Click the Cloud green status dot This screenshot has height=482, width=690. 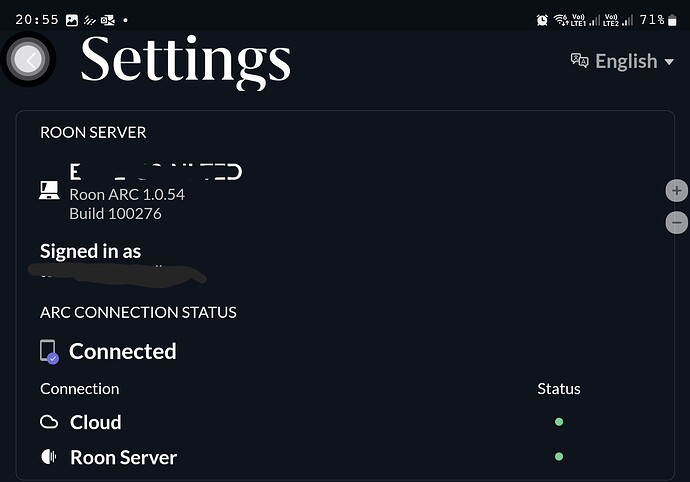pos(559,422)
